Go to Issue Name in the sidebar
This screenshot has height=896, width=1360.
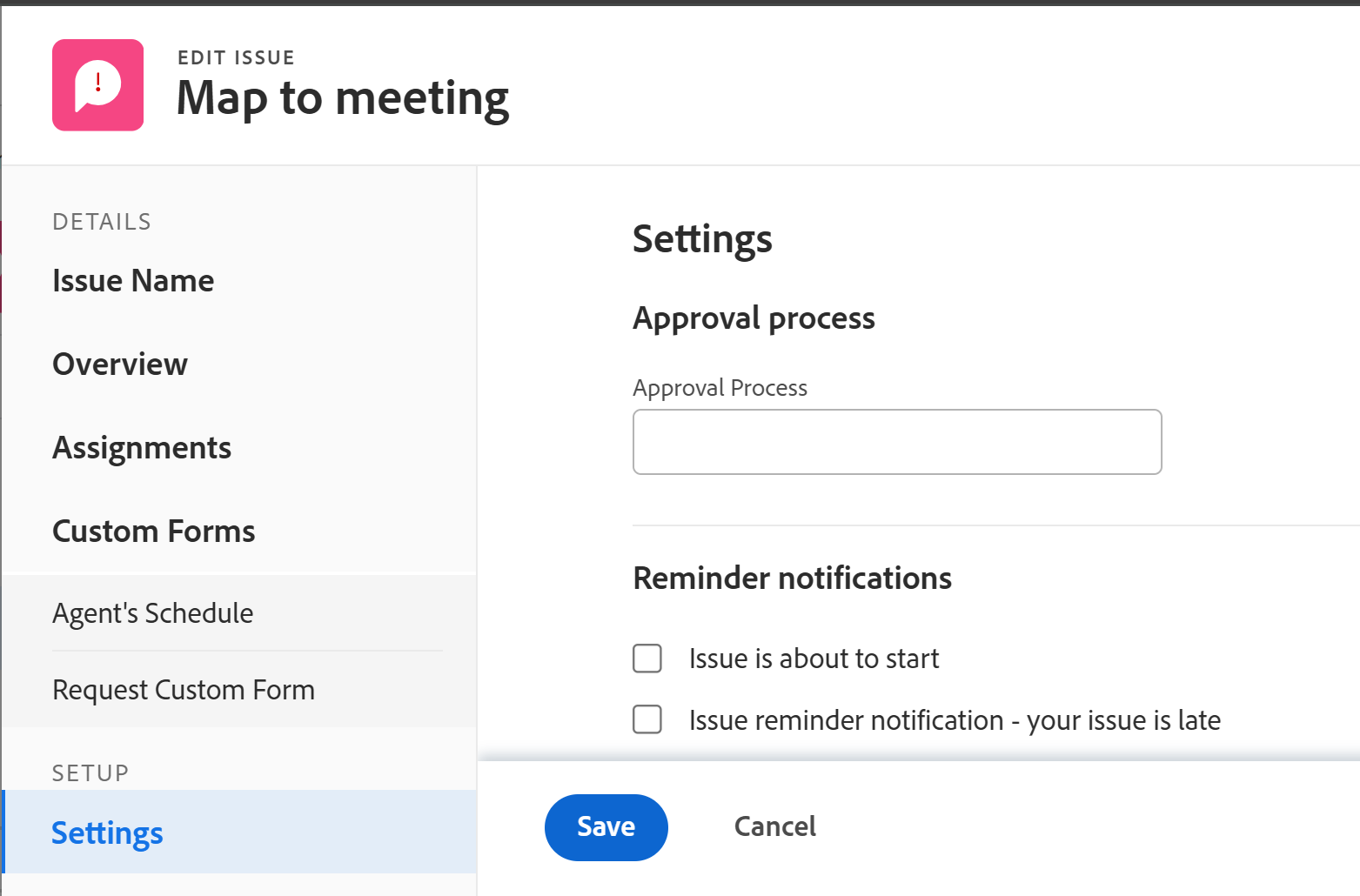coord(133,281)
